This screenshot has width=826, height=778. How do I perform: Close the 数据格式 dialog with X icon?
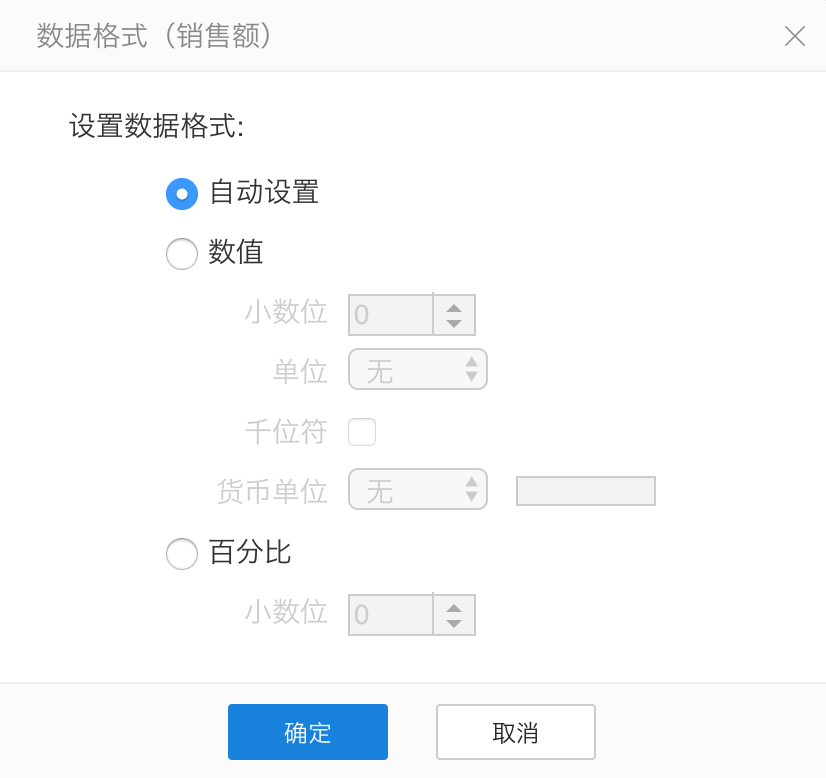[795, 37]
